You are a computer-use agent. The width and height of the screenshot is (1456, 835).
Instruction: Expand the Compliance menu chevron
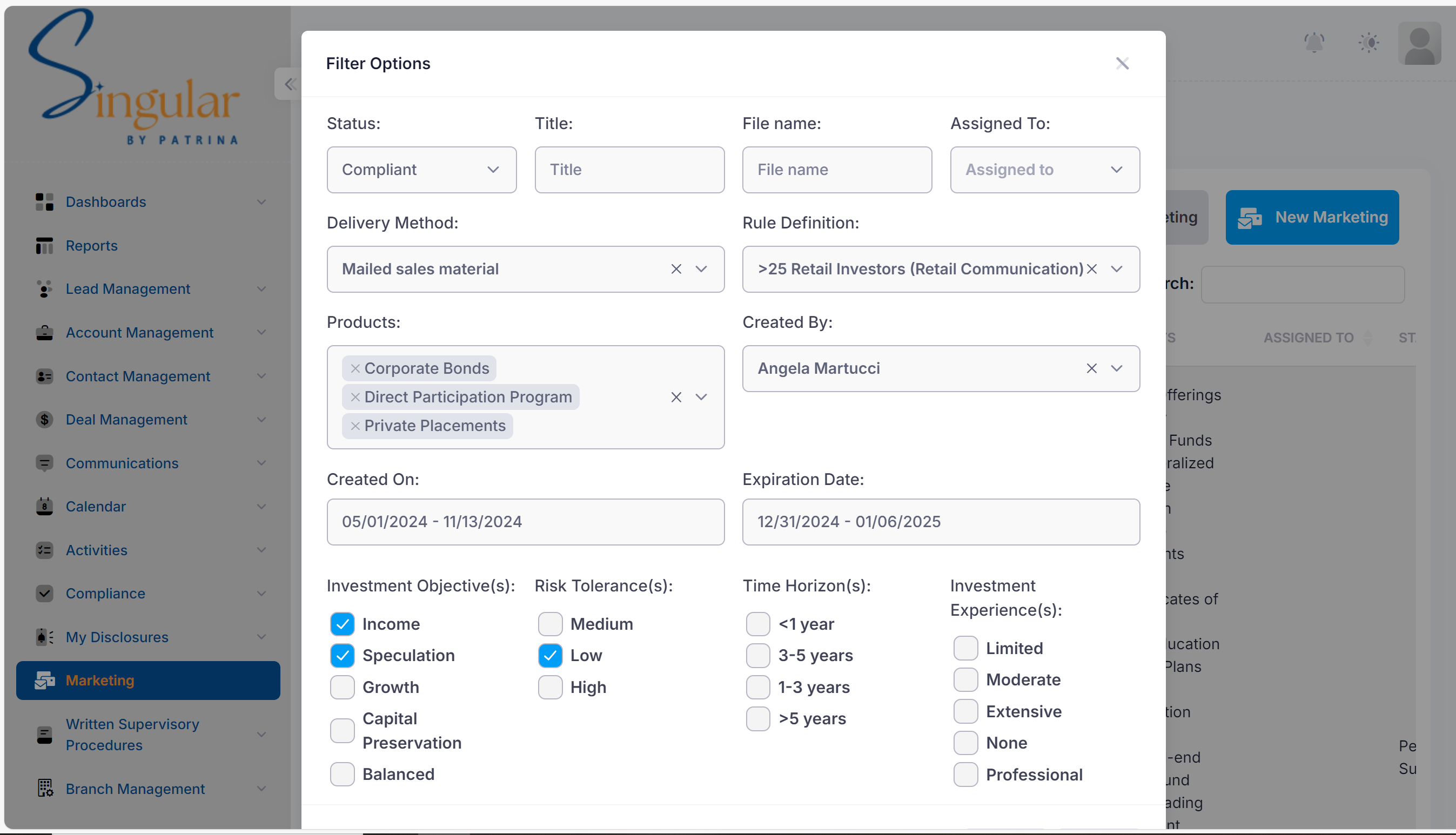coord(261,594)
